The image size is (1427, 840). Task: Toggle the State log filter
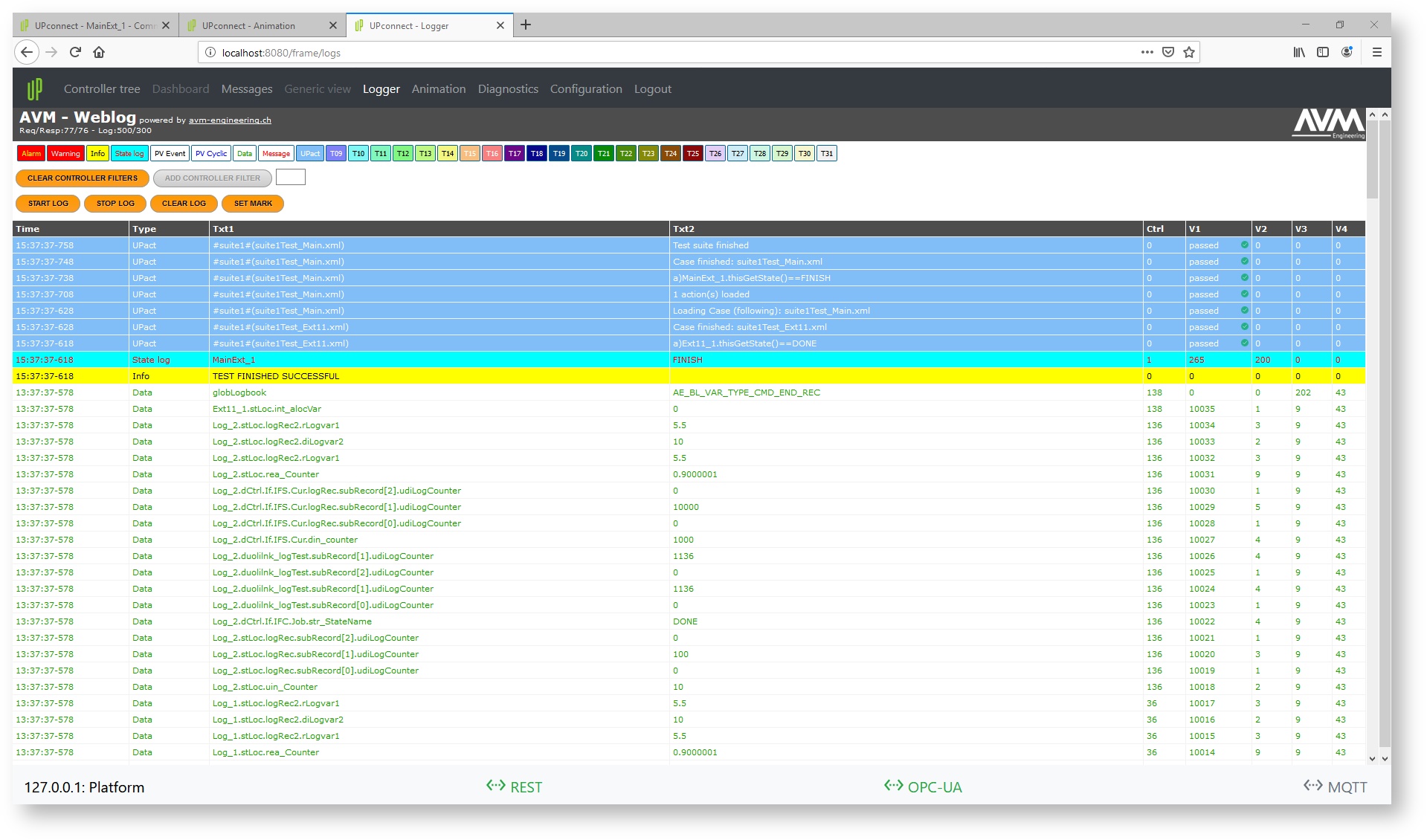(129, 154)
